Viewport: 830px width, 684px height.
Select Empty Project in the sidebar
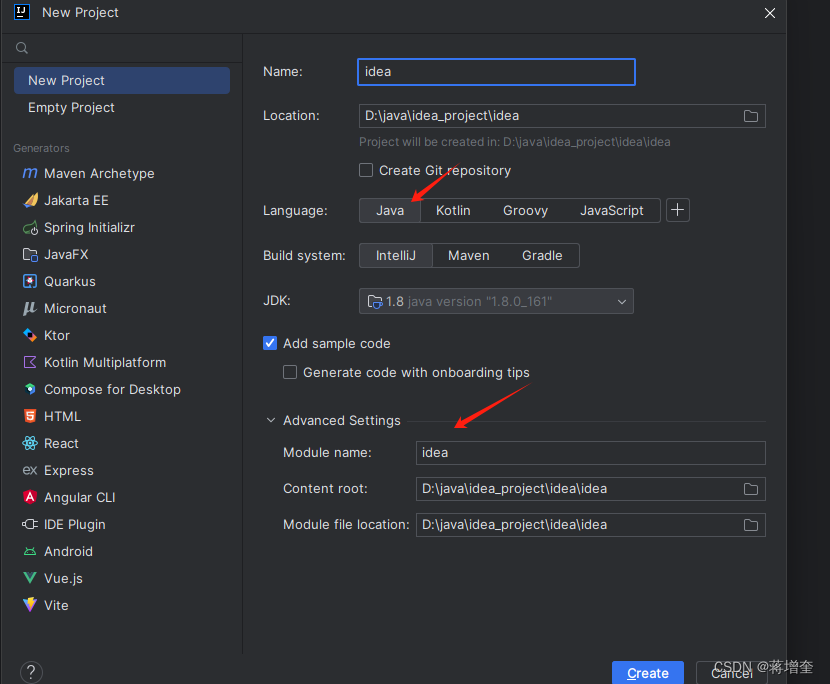[122, 107]
